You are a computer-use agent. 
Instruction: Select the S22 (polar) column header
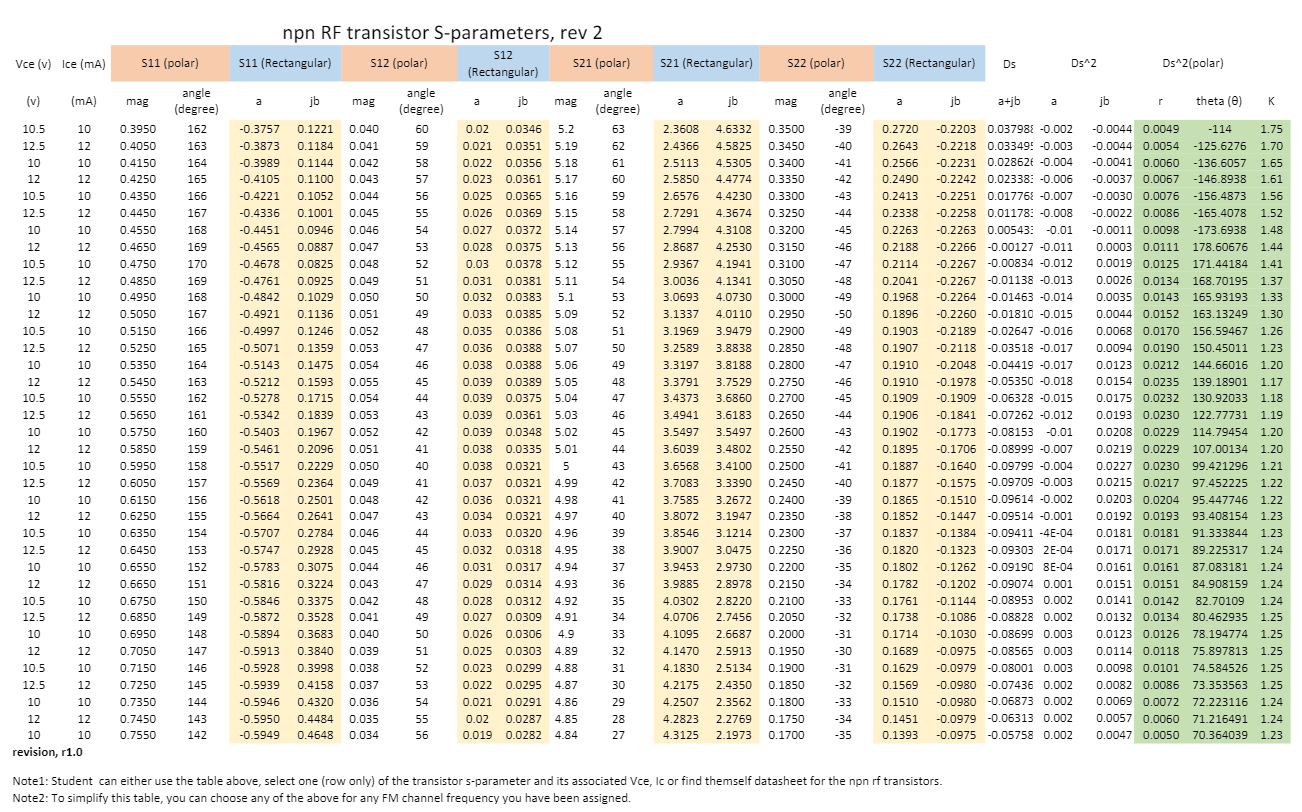pos(815,62)
